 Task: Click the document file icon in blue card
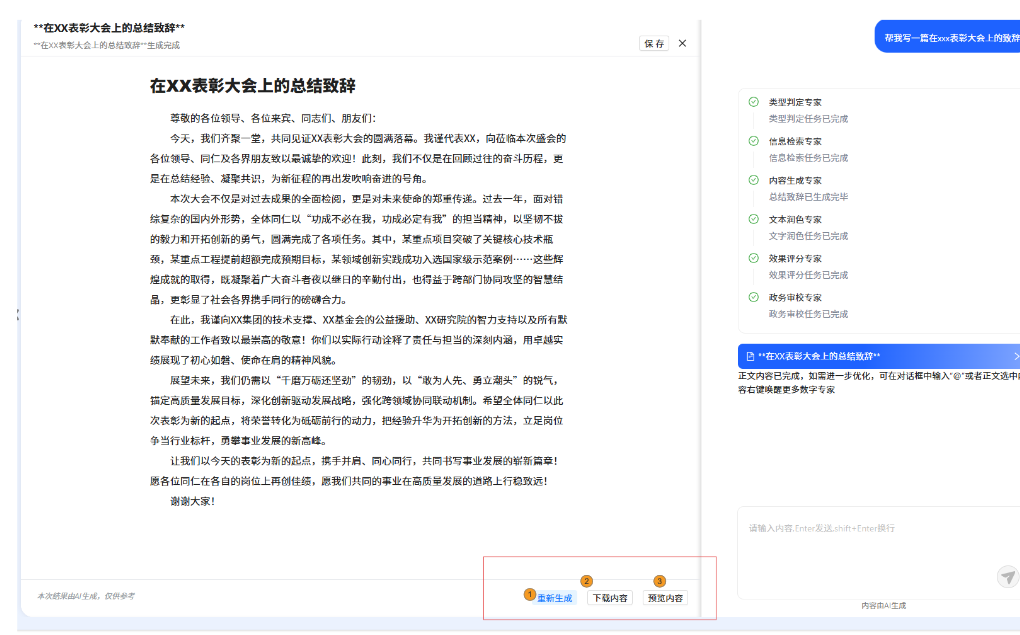(749, 356)
